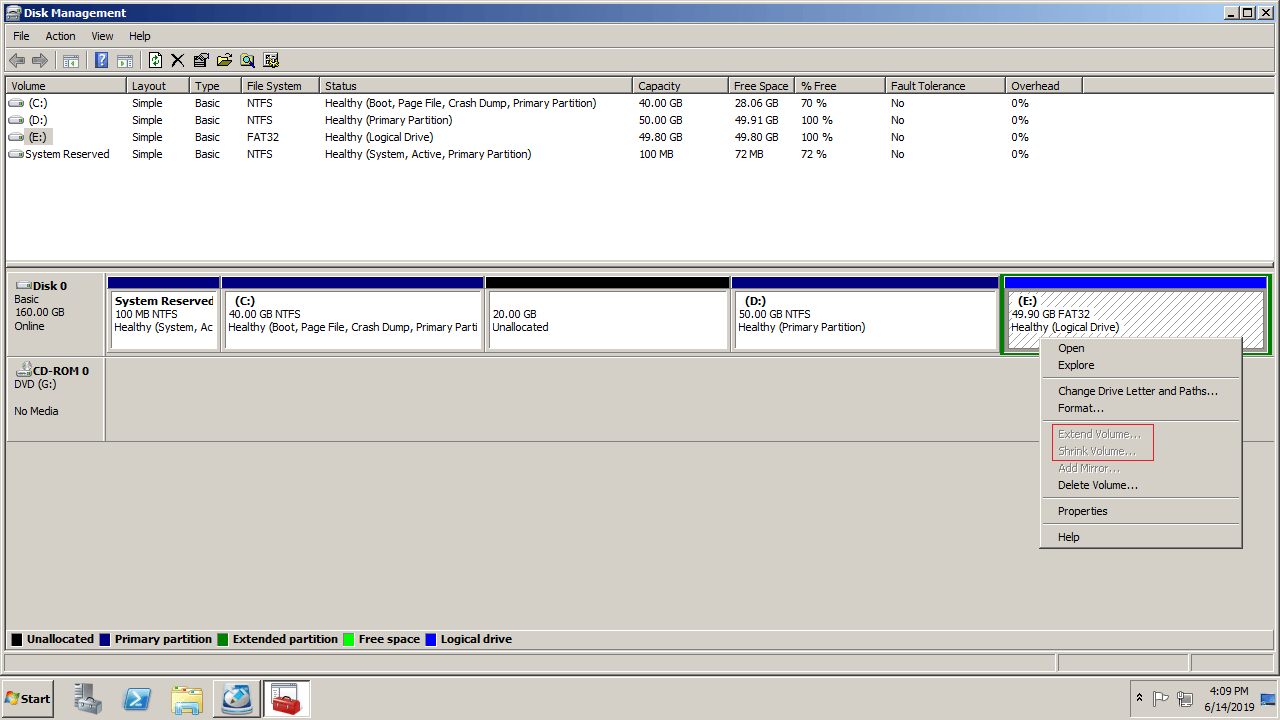
Task: Select the 20.00 GB Unallocated partition block
Action: click(x=607, y=320)
